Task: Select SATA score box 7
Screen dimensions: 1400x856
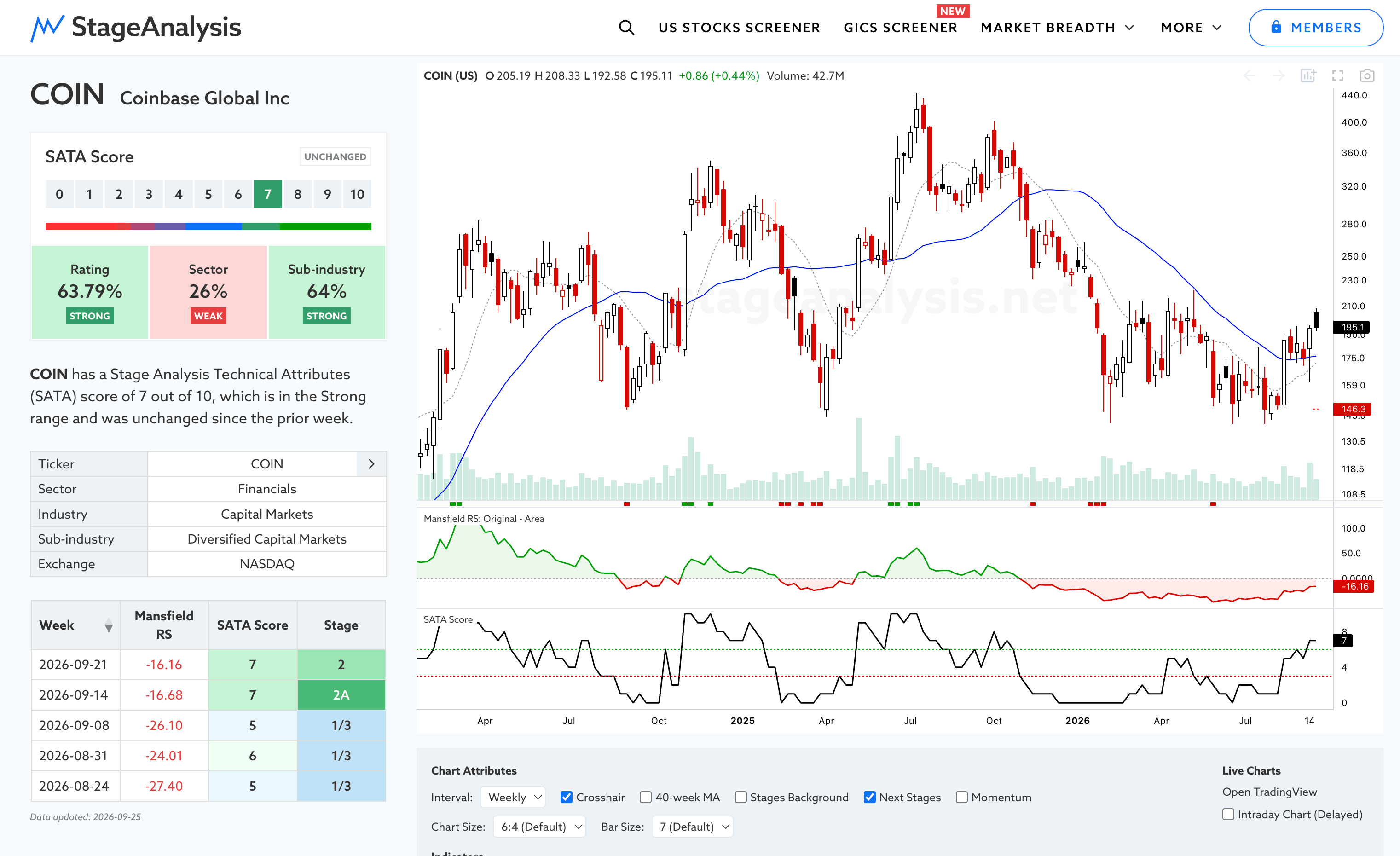Action: tap(267, 194)
